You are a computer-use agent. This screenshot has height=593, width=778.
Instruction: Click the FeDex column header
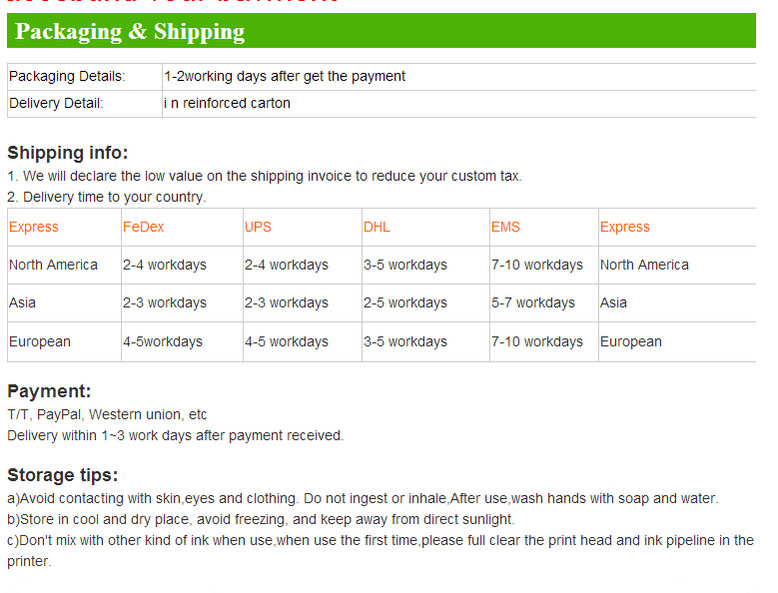pyautogui.click(x=144, y=227)
